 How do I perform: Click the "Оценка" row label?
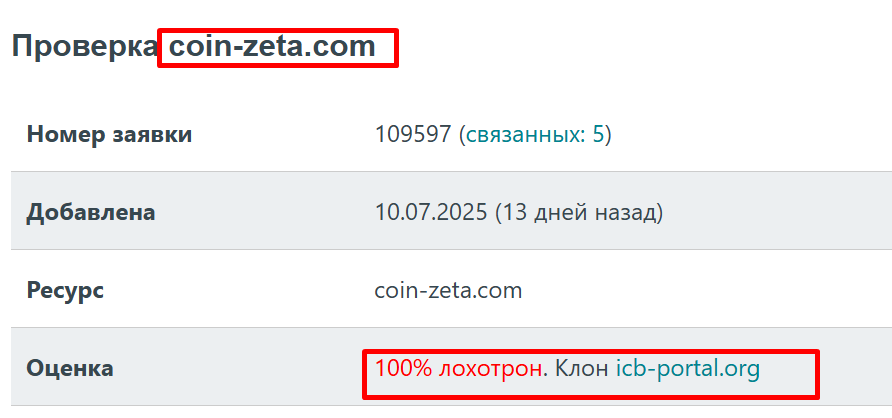tap(70, 369)
